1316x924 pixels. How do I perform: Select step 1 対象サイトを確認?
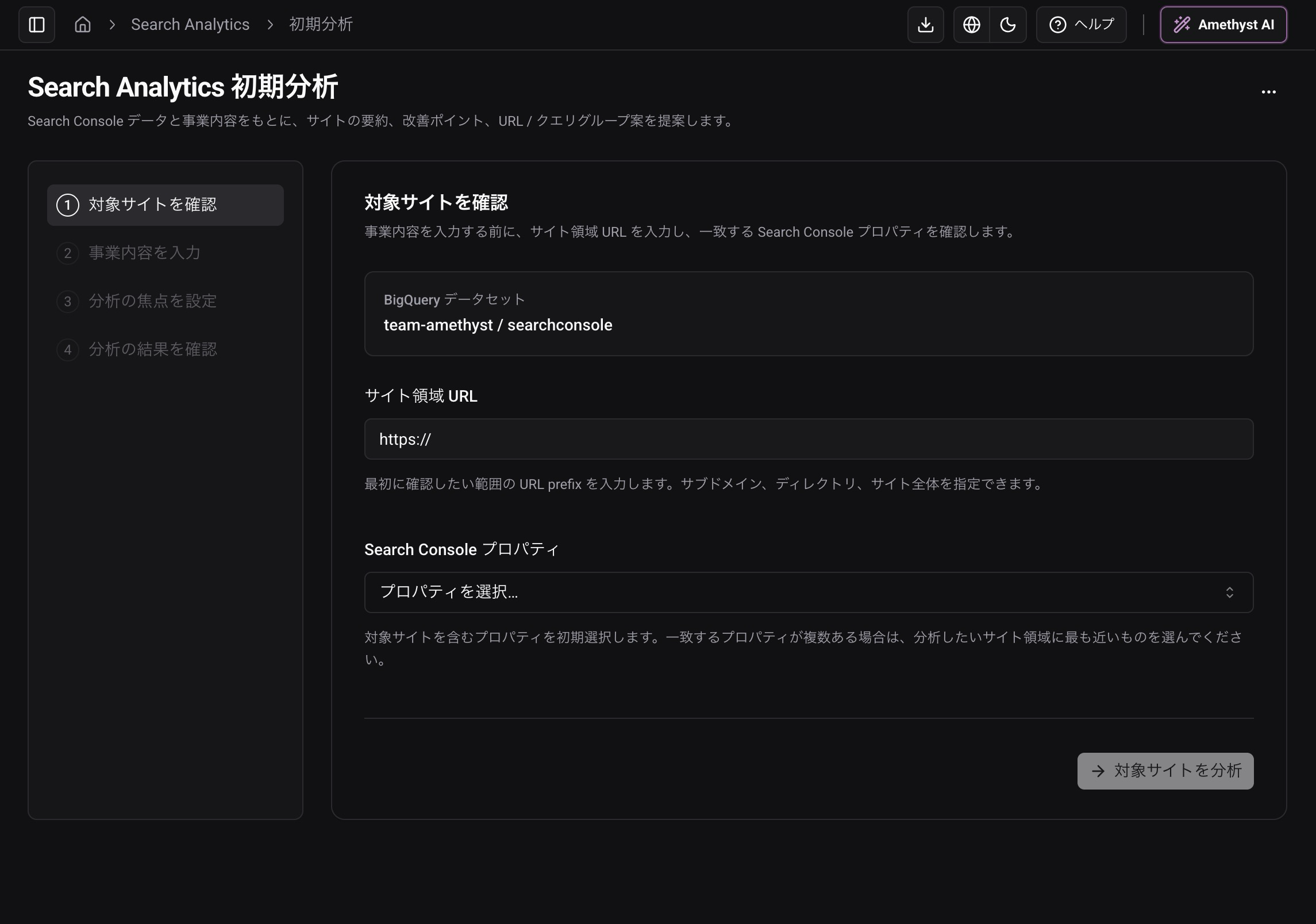click(x=166, y=205)
